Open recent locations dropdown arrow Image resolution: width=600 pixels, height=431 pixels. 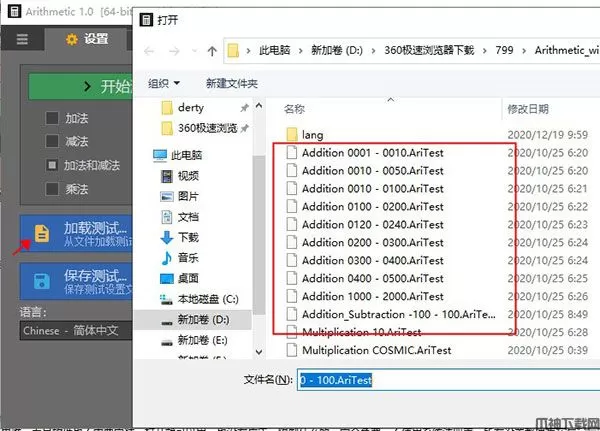(x=194, y=51)
